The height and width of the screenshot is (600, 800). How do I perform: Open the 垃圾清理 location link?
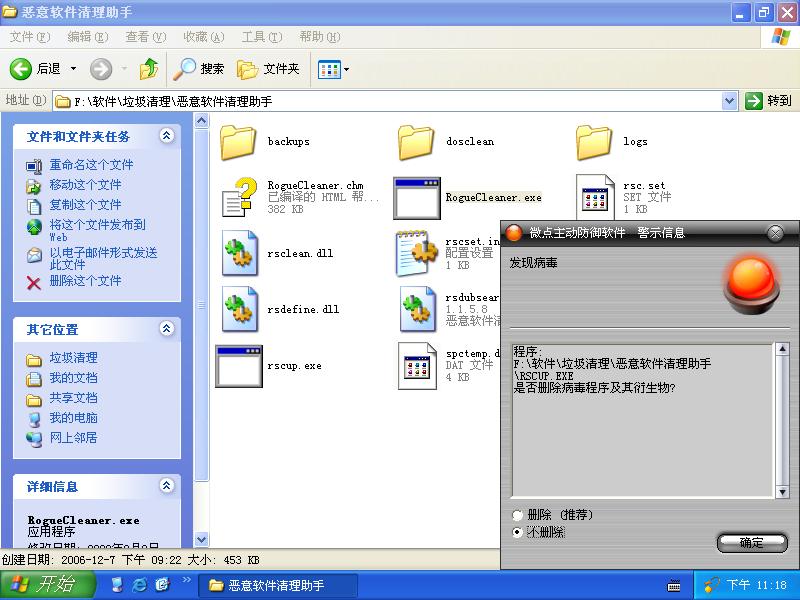click(73, 358)
